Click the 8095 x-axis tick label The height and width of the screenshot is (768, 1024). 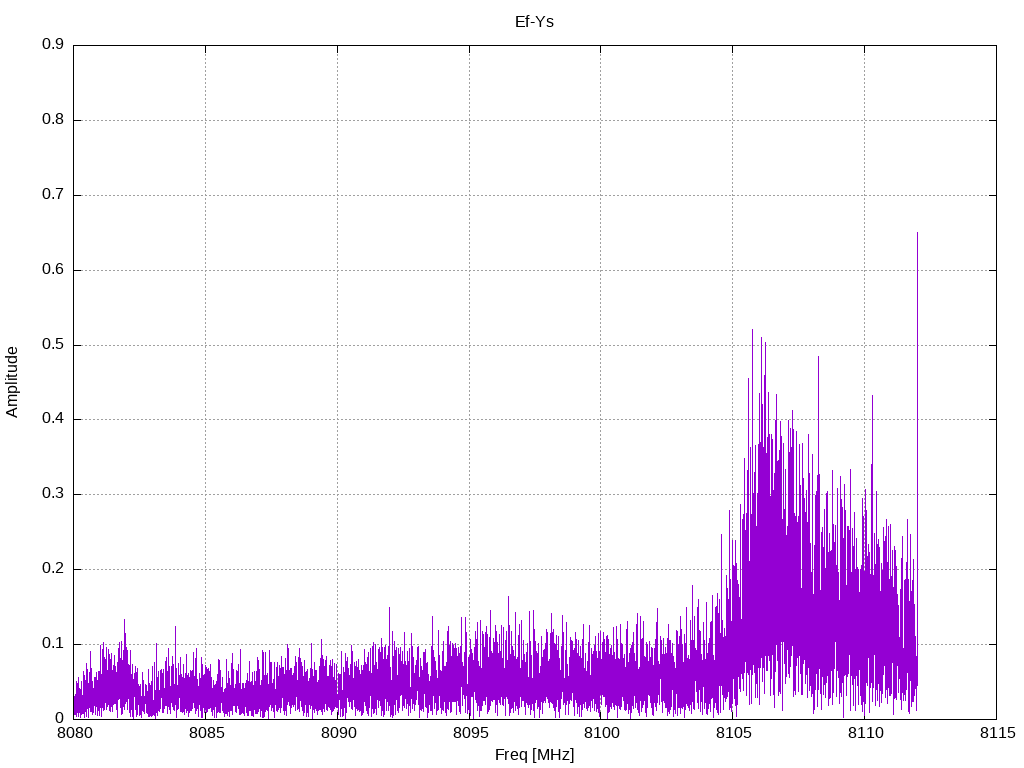coord(469,734)
